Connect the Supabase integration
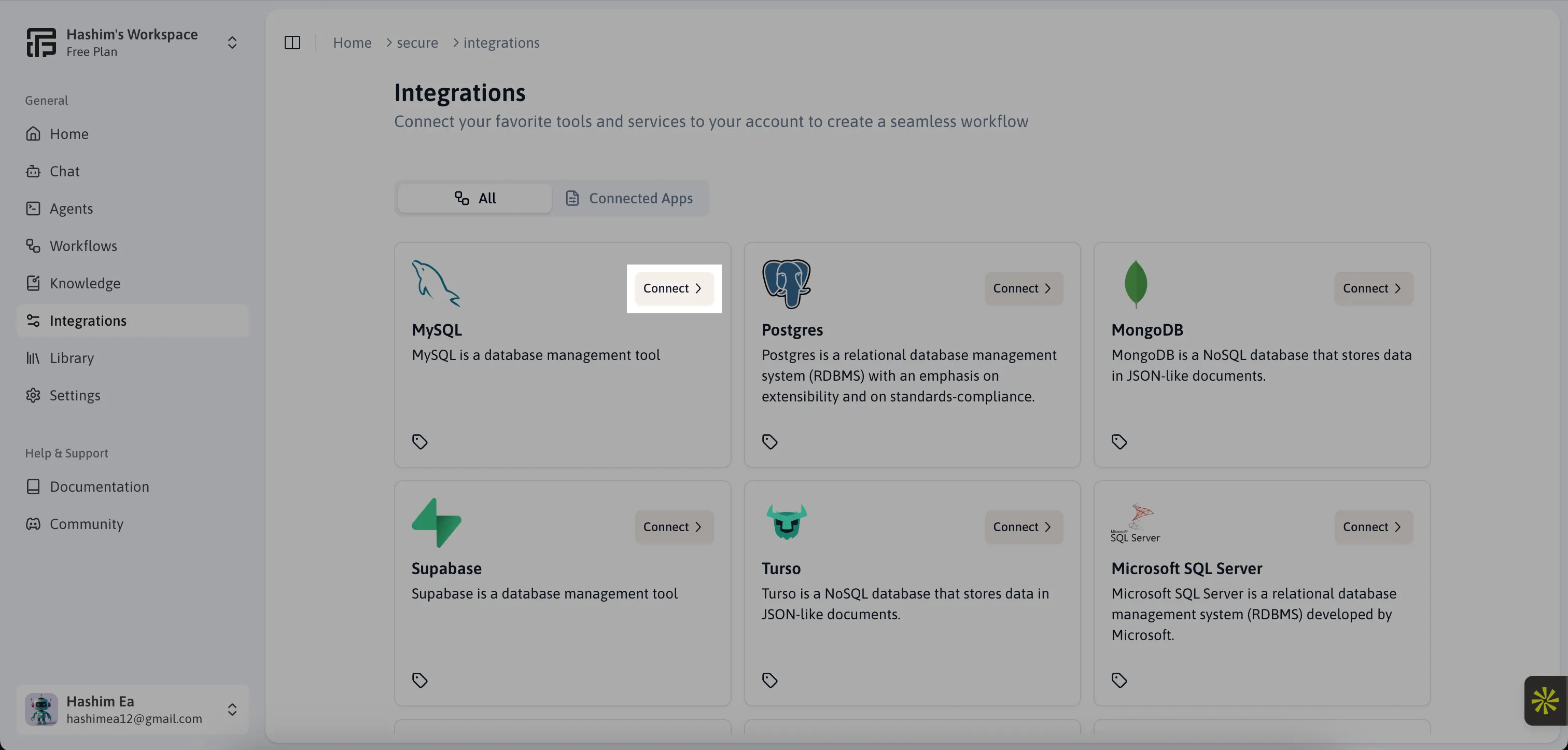Image resolution: width=1568 pixels, height=750 pixels. click(674, 527)
